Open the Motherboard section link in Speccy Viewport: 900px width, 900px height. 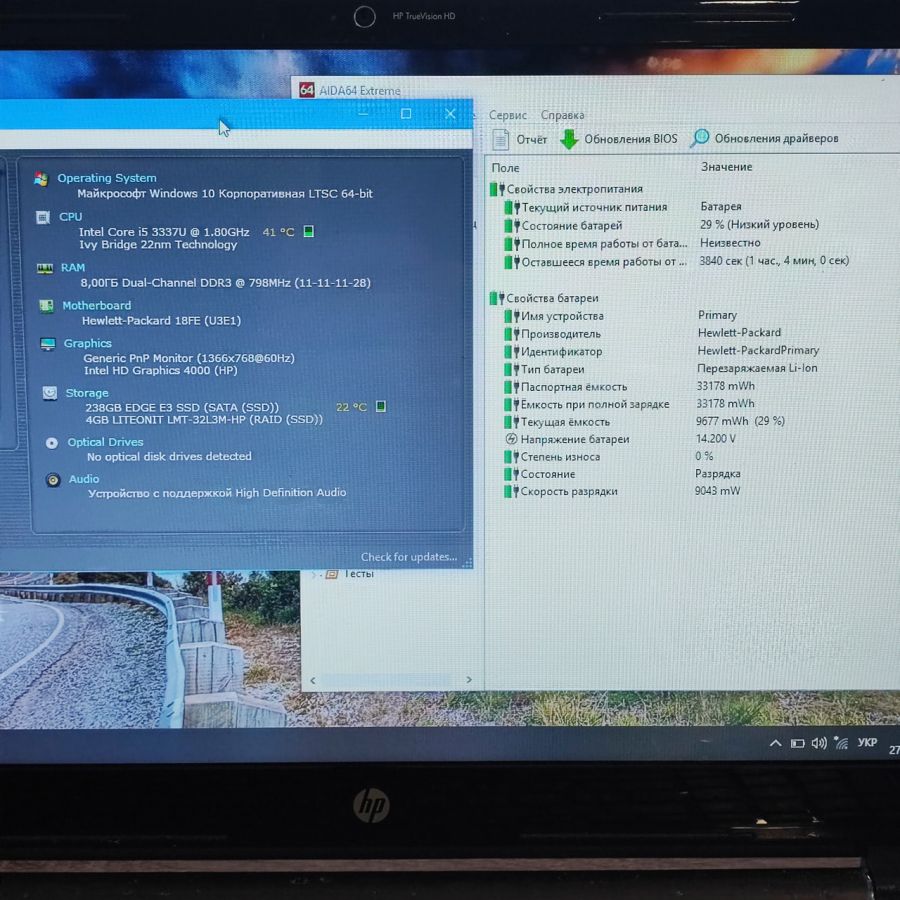point(96,305)
